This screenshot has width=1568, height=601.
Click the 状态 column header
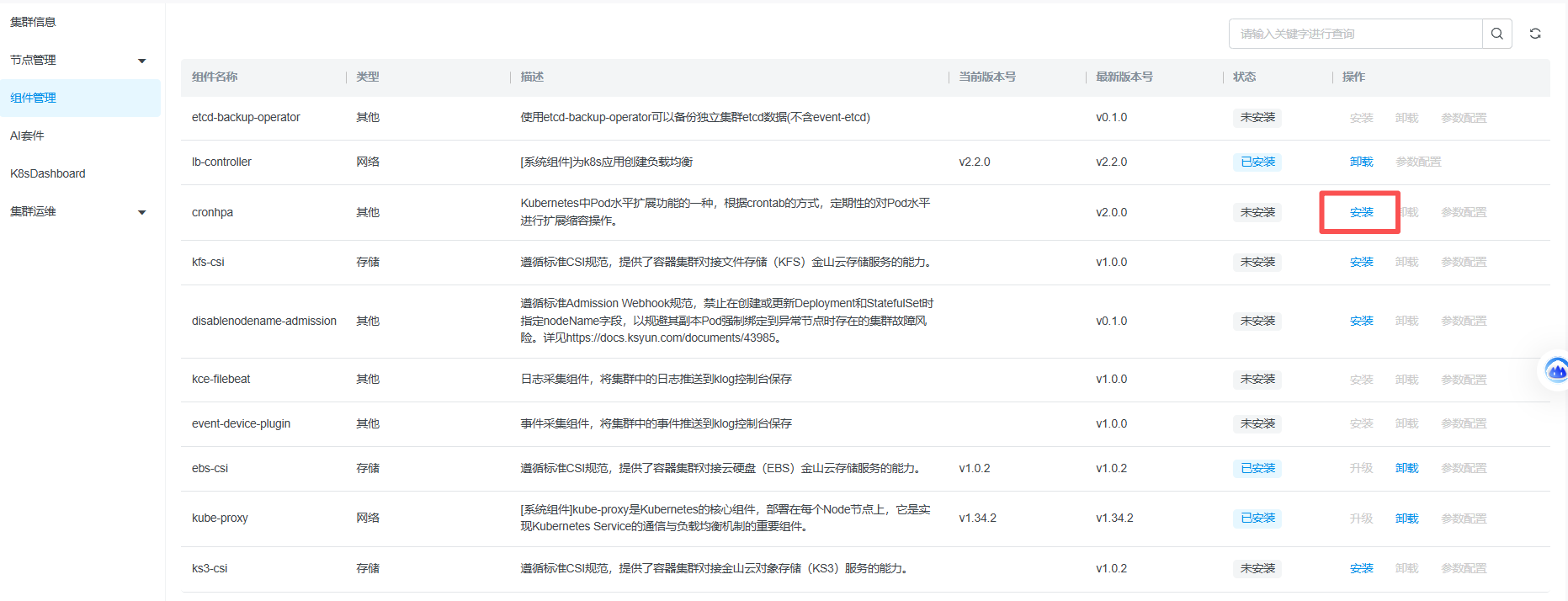point(1245,77)
